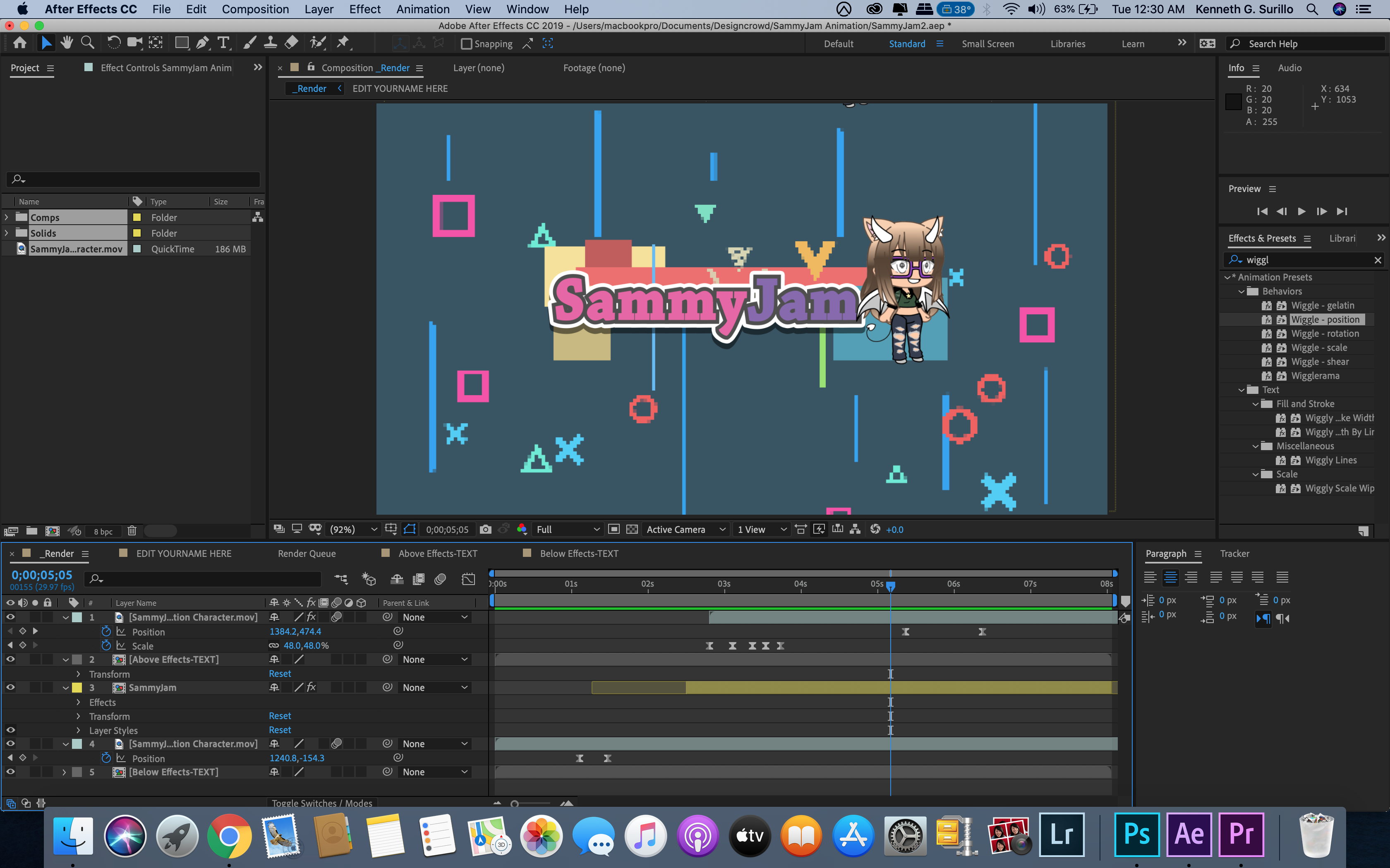
Task: Open the Audio panel tab
Action: pyautogui.click(x=1289, y=68)
